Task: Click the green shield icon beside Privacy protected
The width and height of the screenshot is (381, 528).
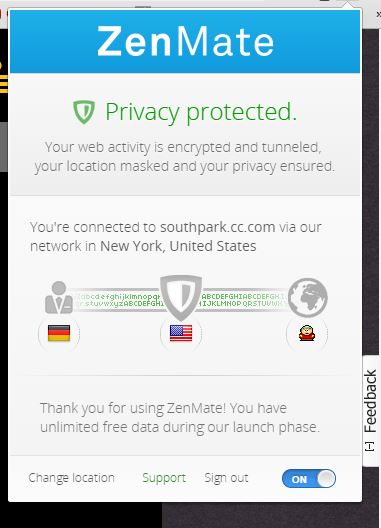Action: (84, 111)
